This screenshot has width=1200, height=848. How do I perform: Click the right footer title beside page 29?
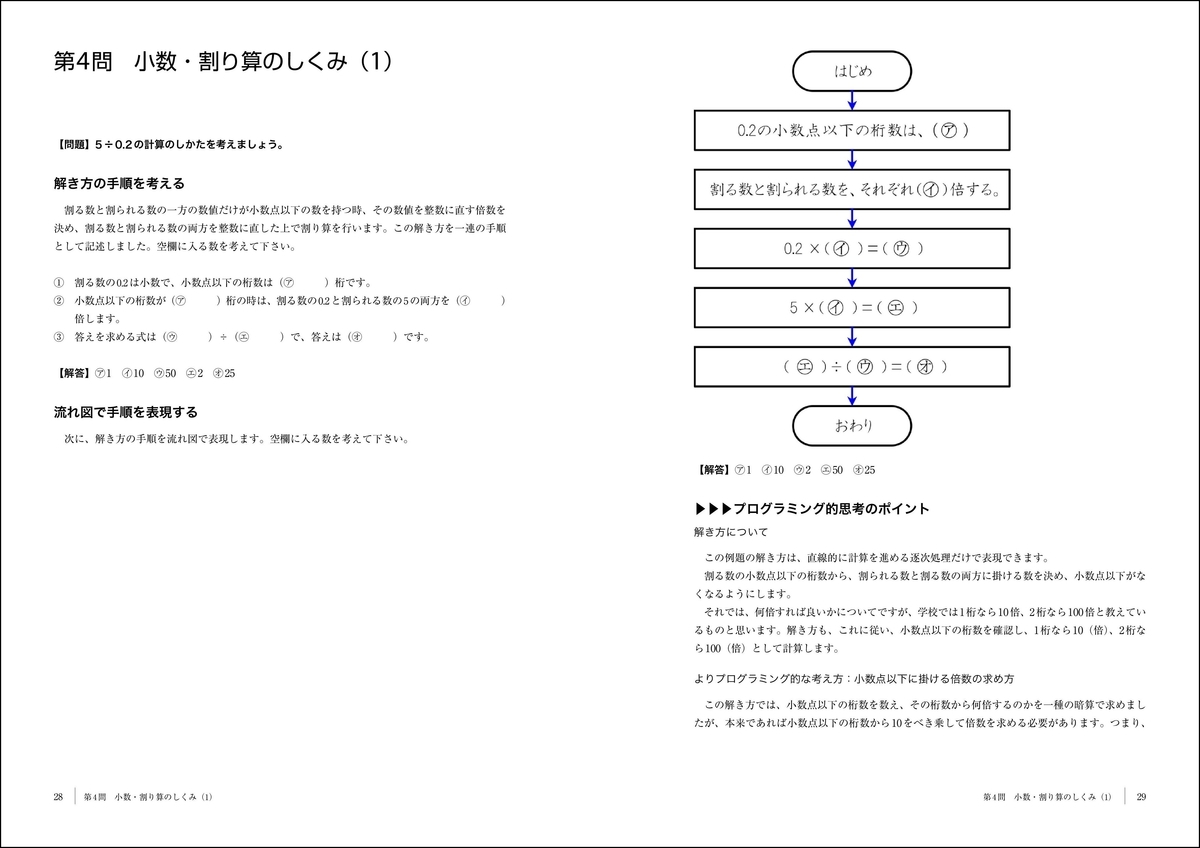1047,797
